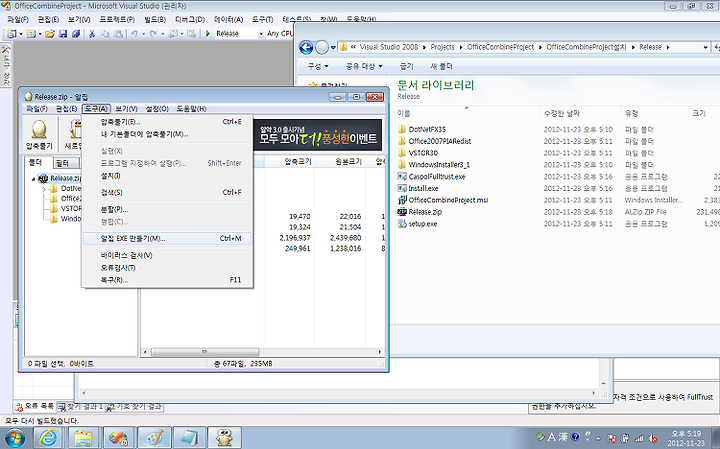
Task: Open the 공유 대상 dropdown in Explorer
Action: pyautogui.click(x=364, y=66)
